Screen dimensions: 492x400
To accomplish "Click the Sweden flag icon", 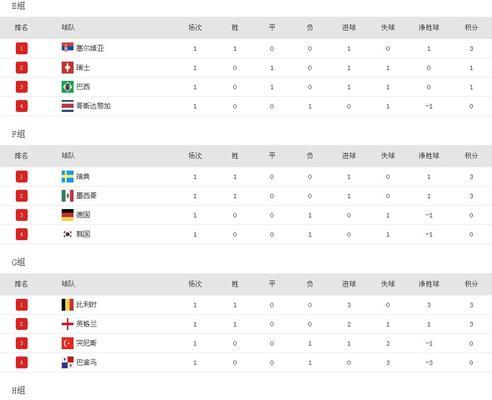I will pyautogui.click(x=67, y=176).
